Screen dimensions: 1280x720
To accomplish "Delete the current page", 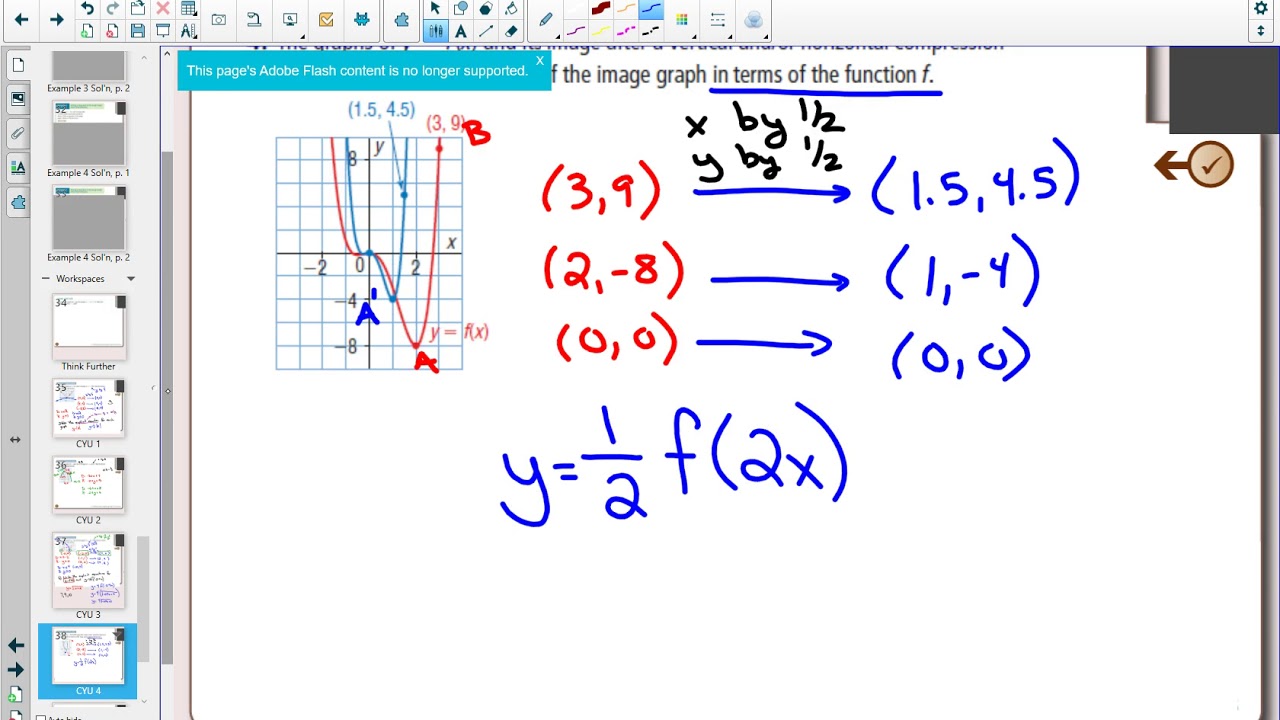I will tap(112, 32).
